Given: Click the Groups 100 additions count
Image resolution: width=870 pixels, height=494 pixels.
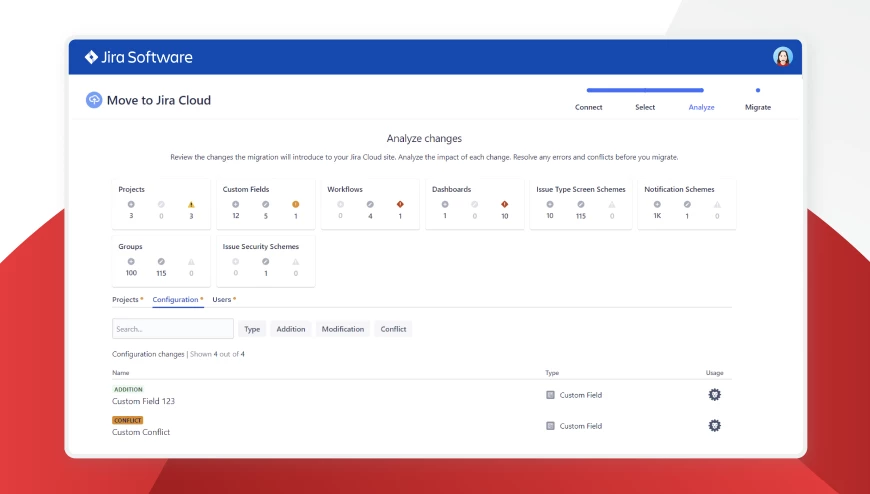Looking at the screenshot, I should (131, 273).
